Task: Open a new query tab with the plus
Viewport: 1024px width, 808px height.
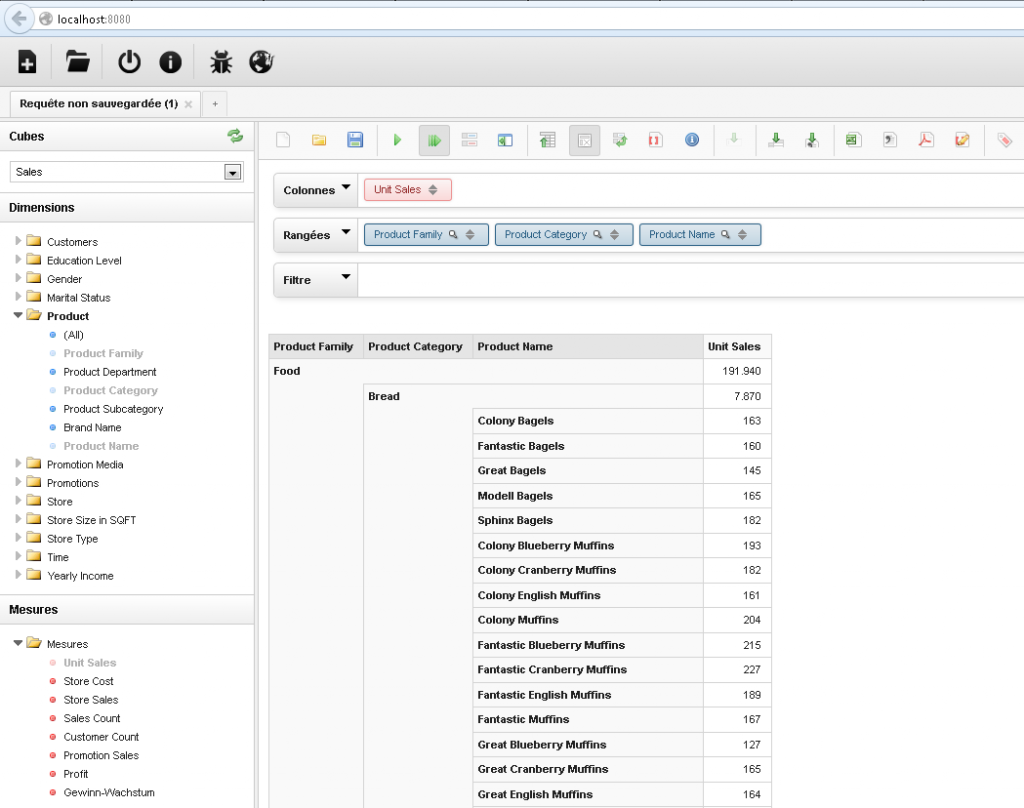Action: [214, 103]
